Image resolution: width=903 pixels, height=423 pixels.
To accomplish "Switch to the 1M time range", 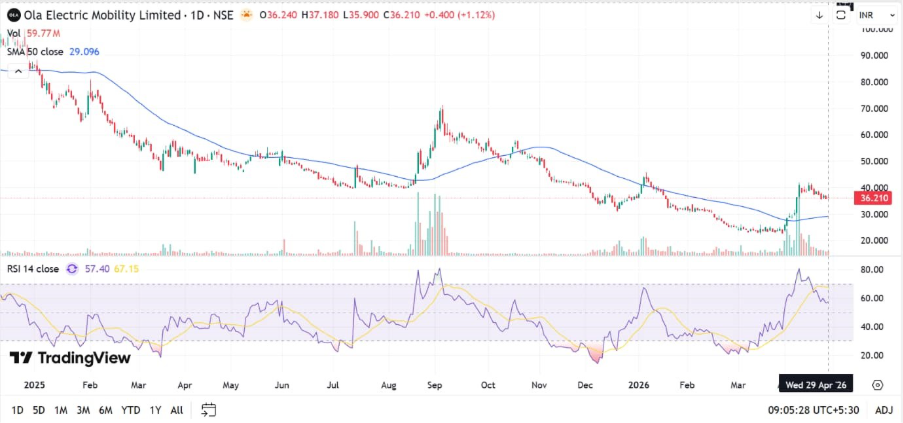I will (x=61, y=409).
